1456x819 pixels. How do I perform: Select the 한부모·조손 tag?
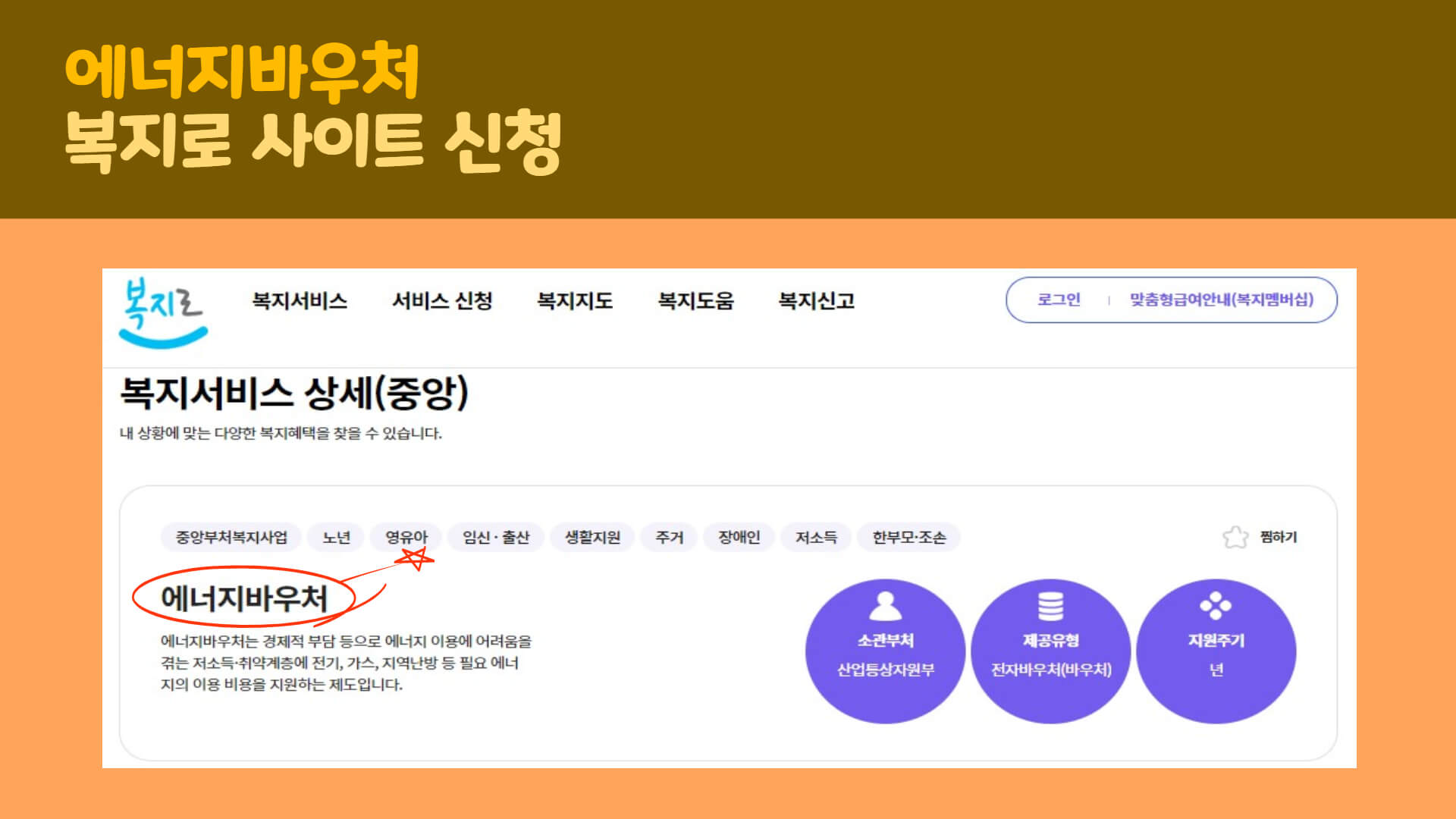(x=908, y=538)
